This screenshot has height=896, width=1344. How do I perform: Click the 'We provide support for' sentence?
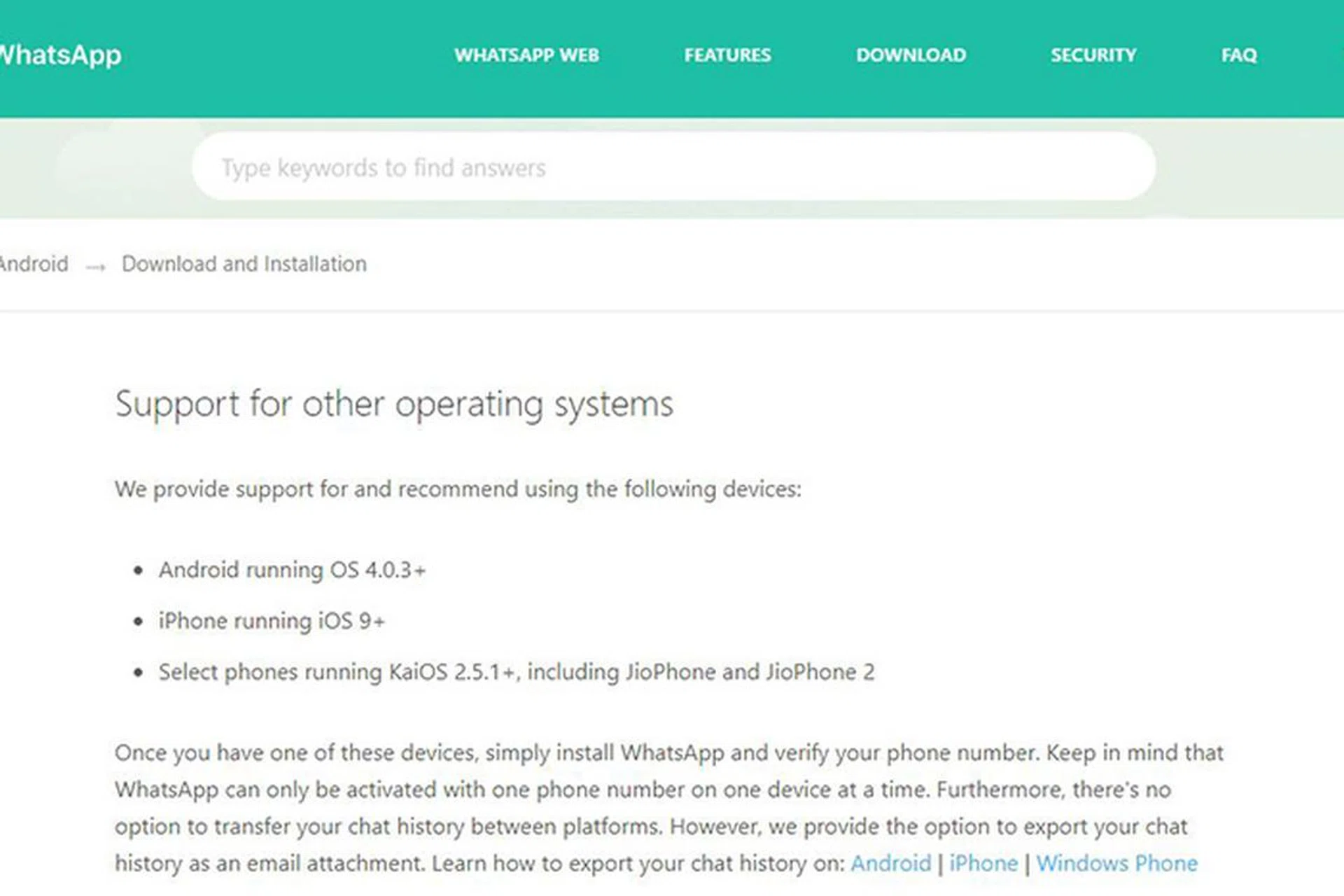(458, 489)
